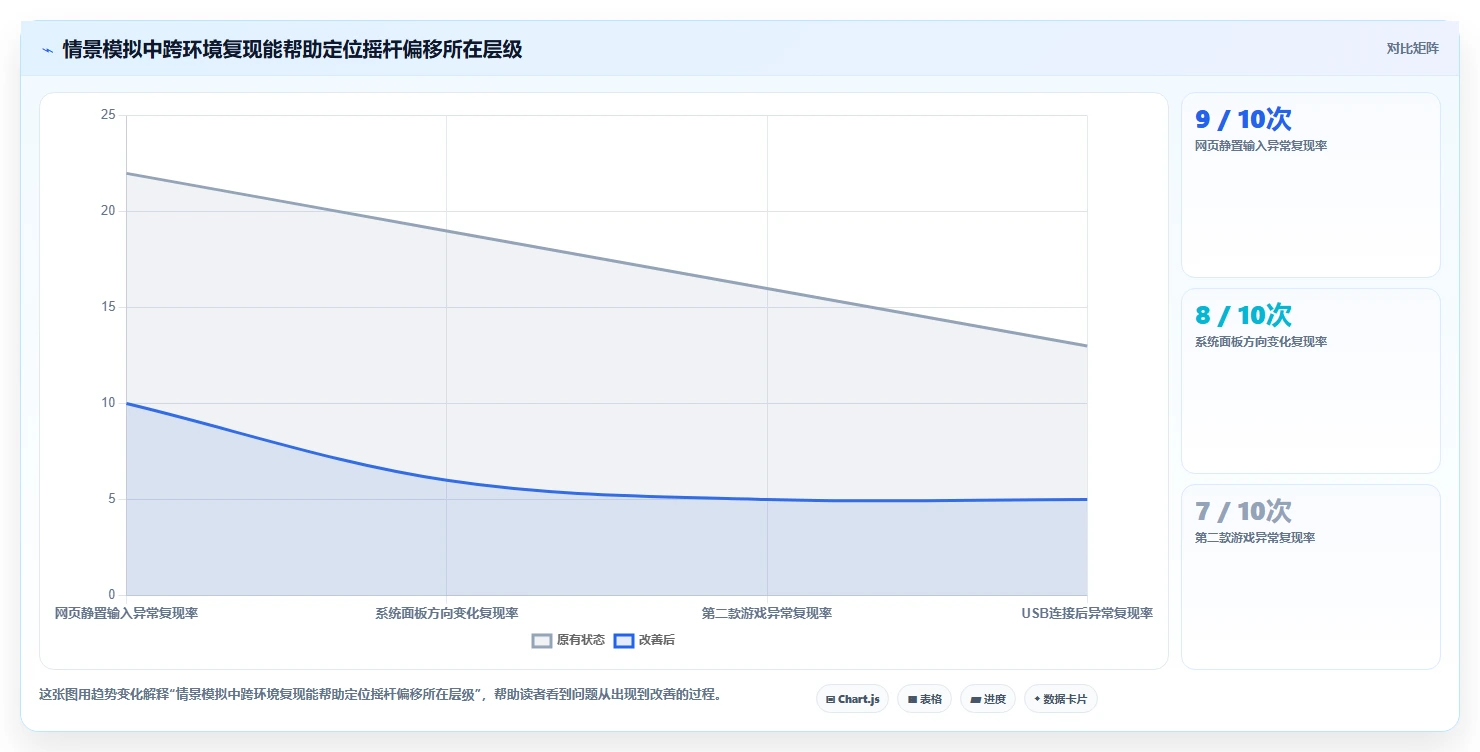Click the 网页静置输入异常复现率 axis label
The width and height of the screenshot is (1480, 752).
click(126, 613)
